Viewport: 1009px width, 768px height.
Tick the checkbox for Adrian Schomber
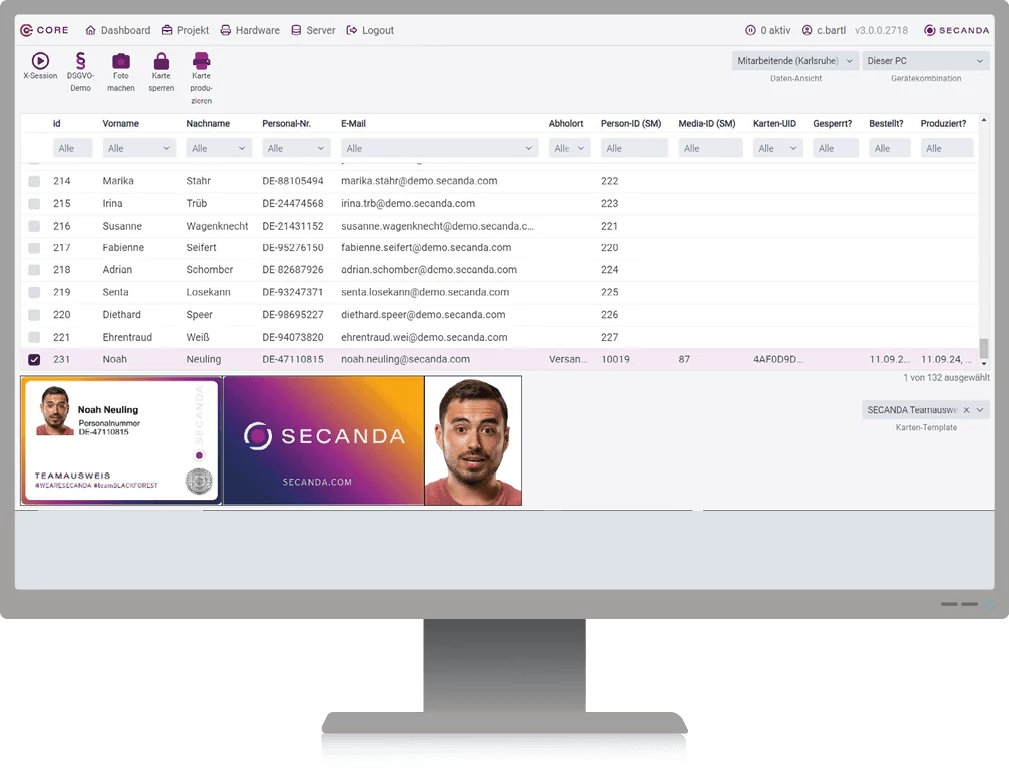pos(34,270)
